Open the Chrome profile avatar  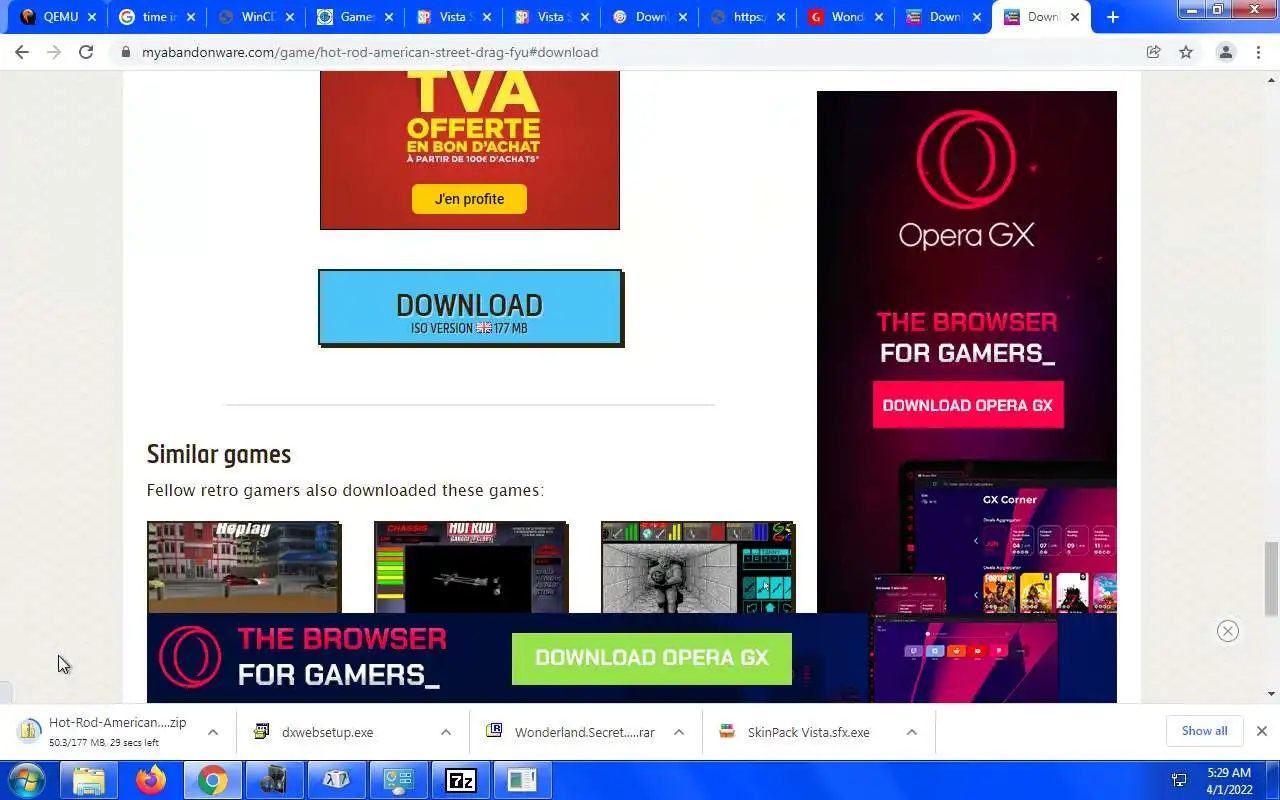1225,52
